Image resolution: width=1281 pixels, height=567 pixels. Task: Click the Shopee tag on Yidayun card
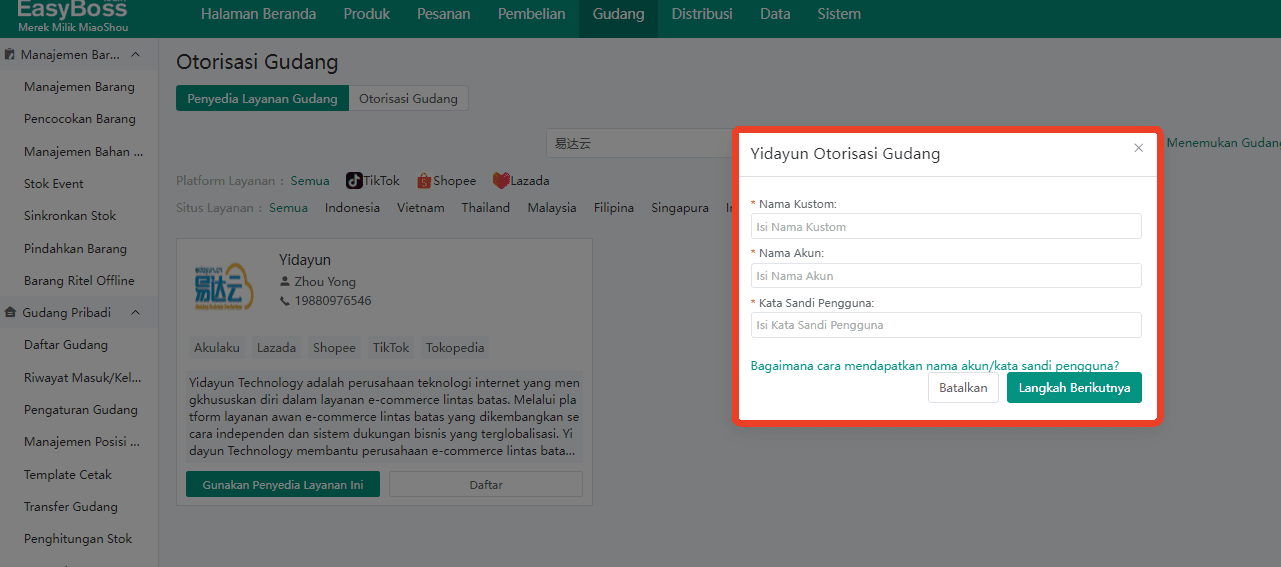point(334,348)
